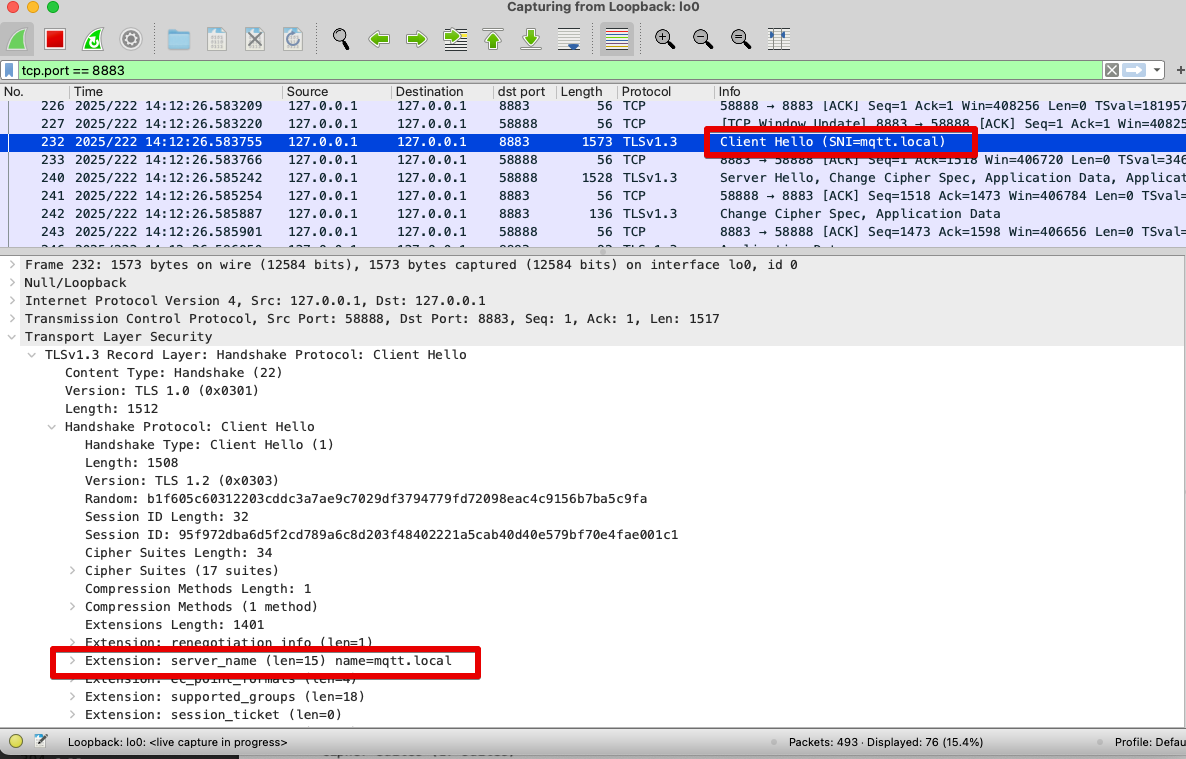
Task: Click the start capture shark fin icon
Action: click(17, 39)
